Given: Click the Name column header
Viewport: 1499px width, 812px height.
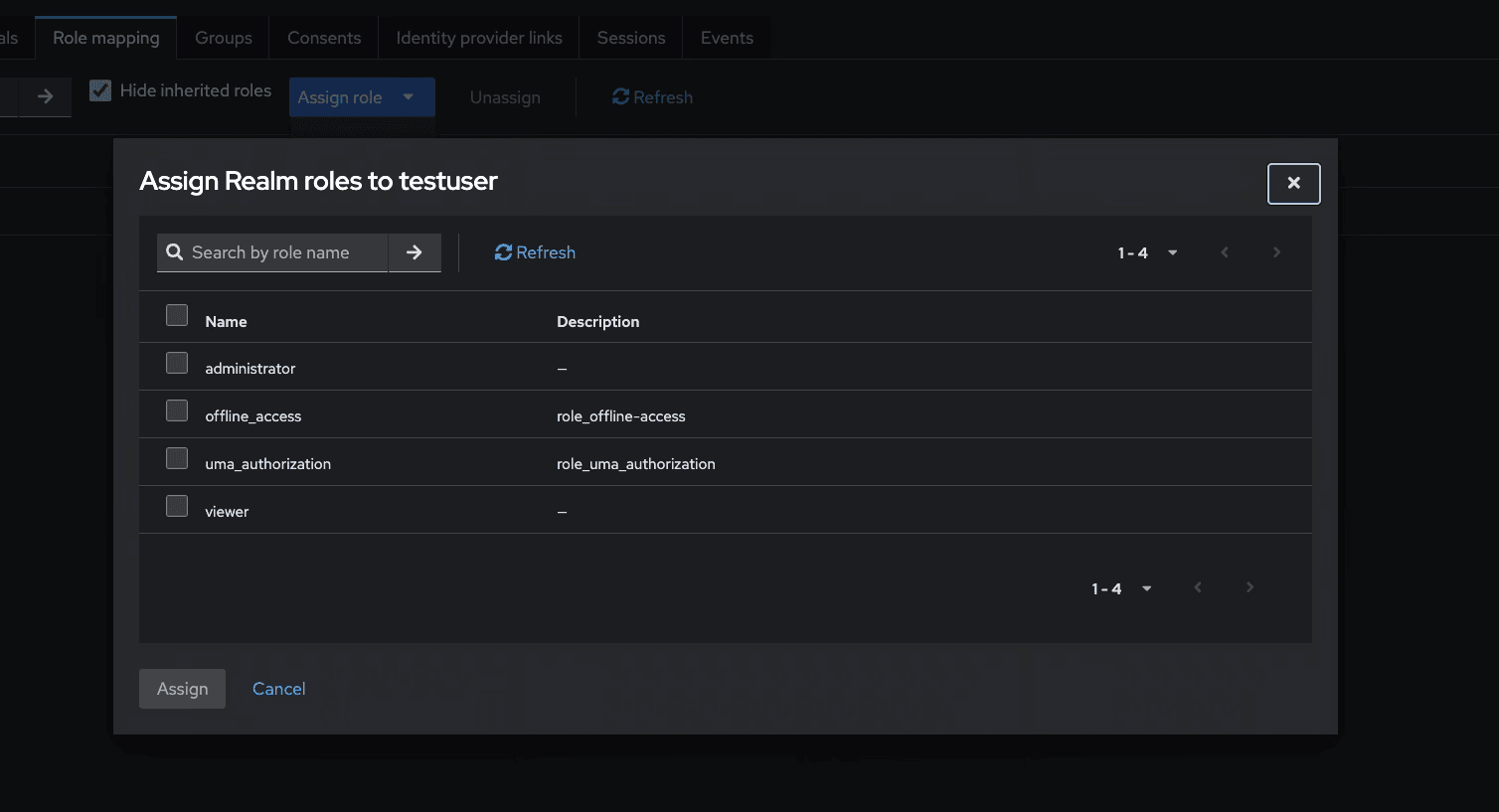Looking at the screenshot, I should pyautogui.click(x=226, y=322).
